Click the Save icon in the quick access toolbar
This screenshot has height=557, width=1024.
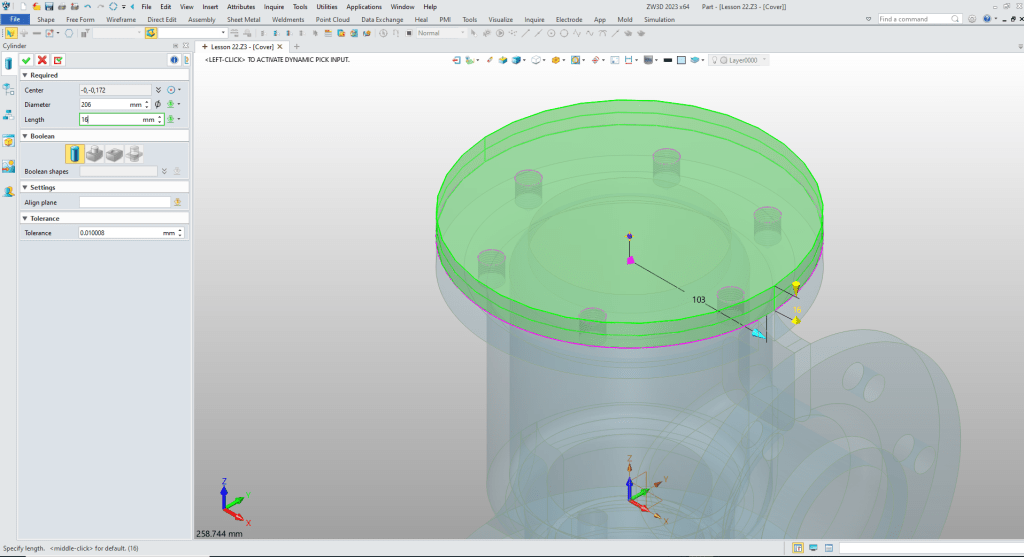(49, 6)
